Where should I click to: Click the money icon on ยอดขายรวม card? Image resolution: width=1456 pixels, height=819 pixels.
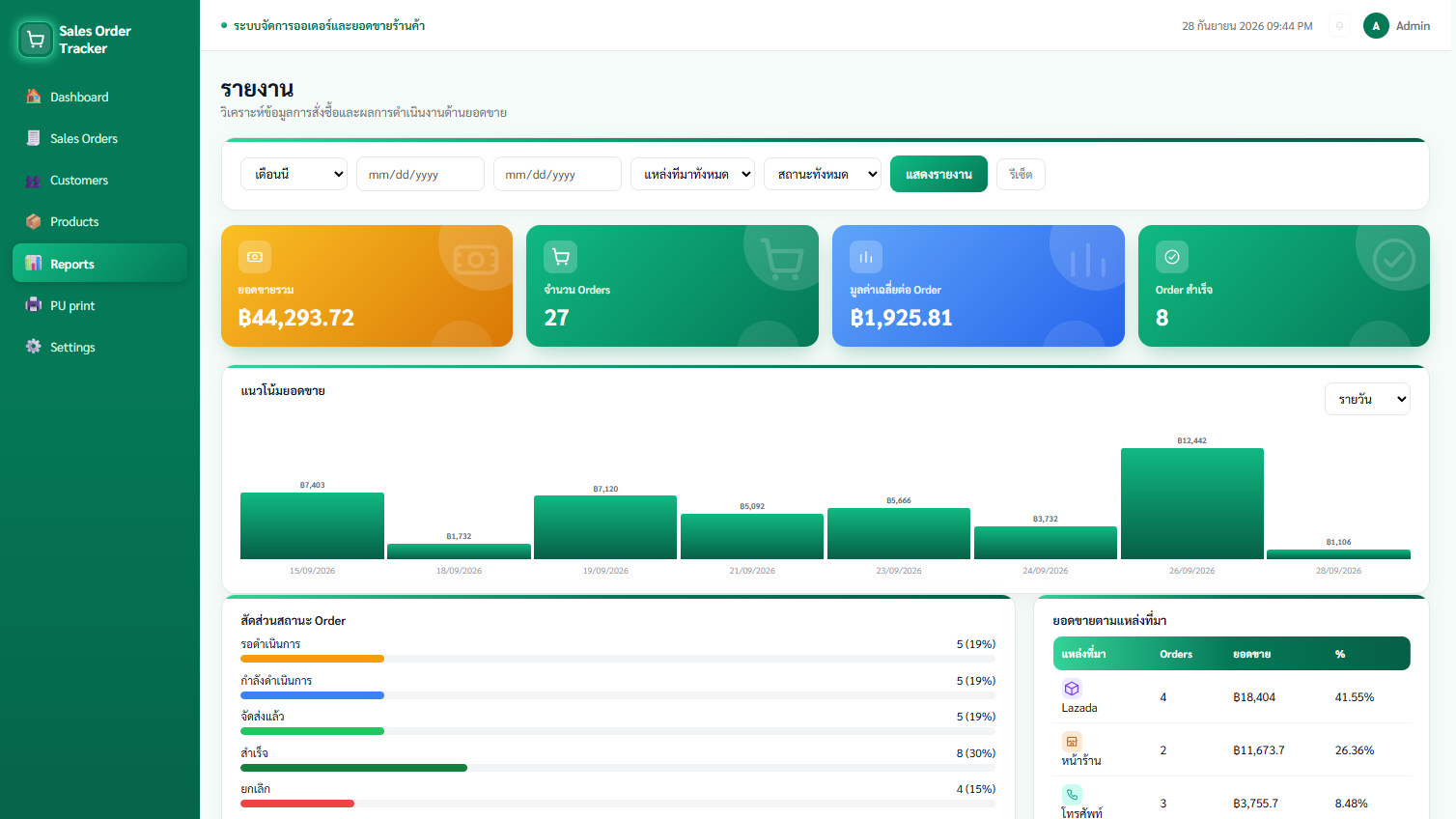click(x=255, y=257)
